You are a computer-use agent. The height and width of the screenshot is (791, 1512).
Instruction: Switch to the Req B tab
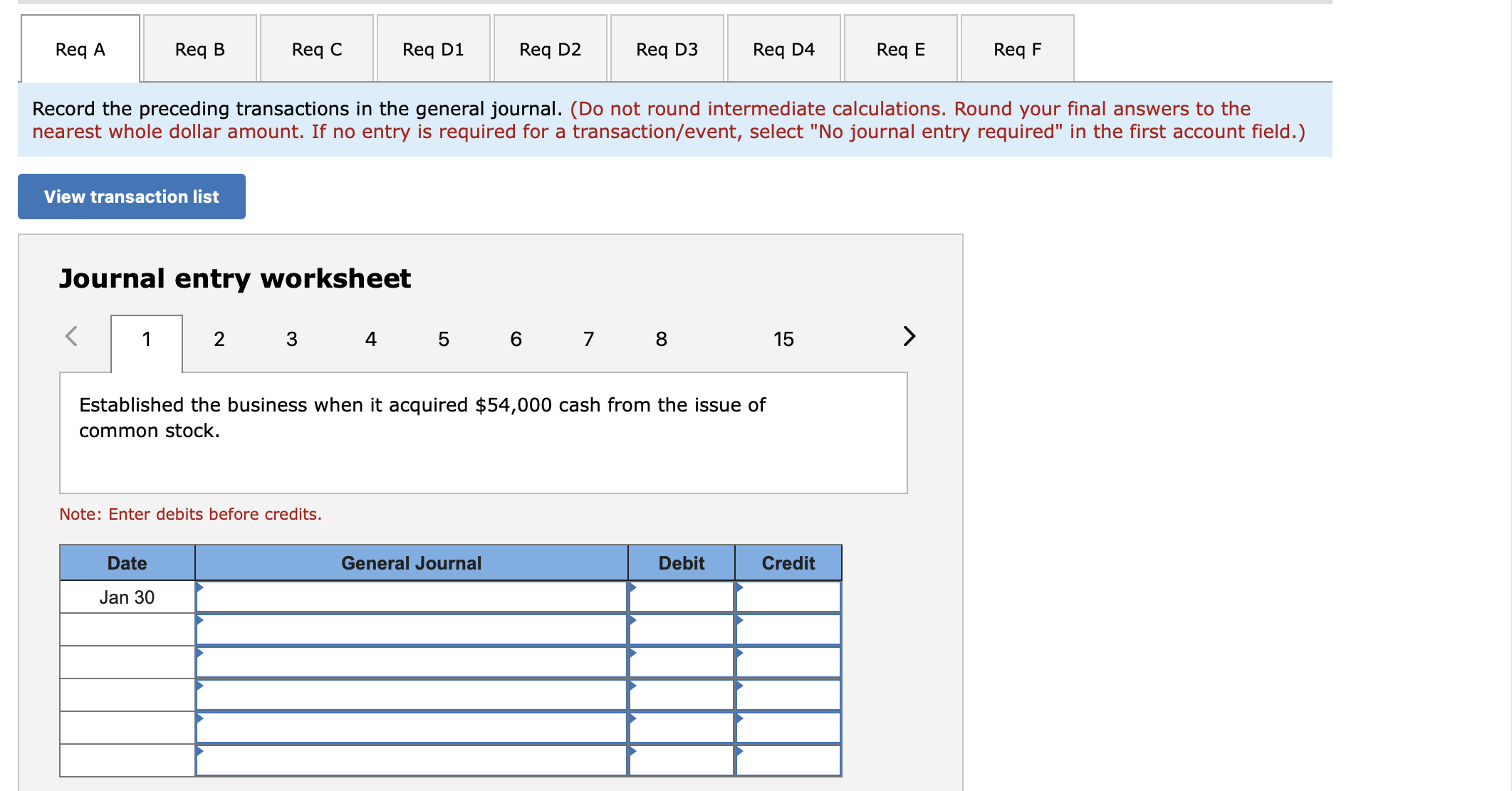200,49
